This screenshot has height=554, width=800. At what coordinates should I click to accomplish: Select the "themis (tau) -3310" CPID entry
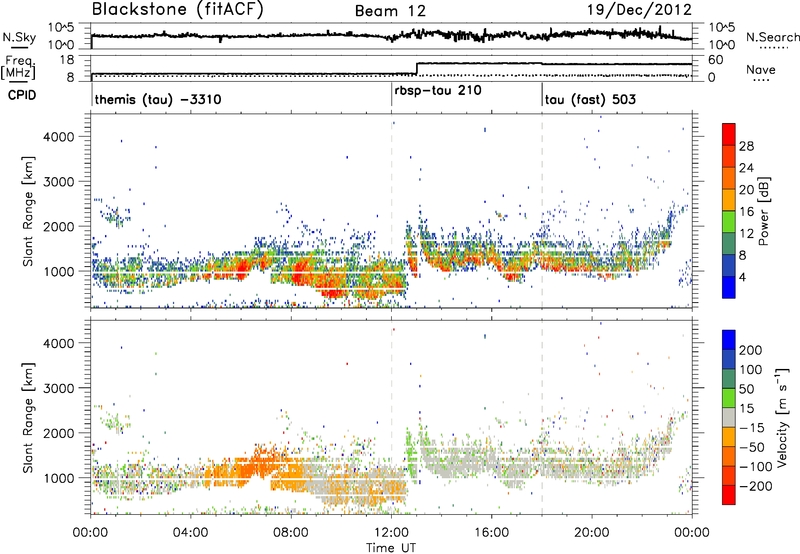[x=158, y=99]
